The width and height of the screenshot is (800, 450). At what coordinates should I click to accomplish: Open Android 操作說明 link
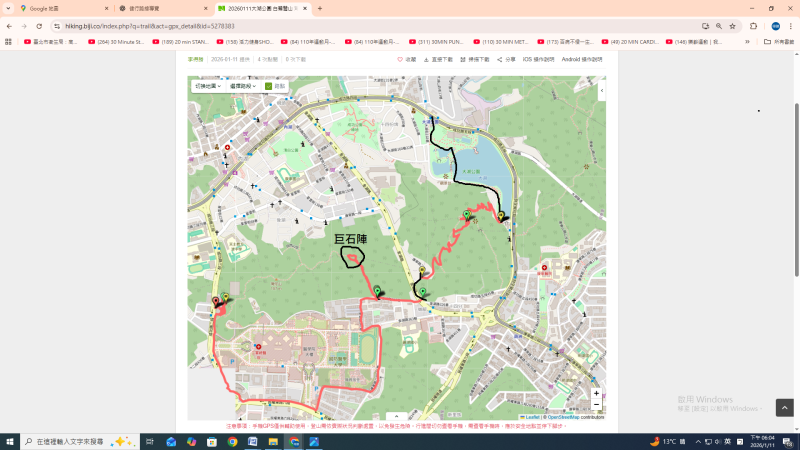point(582,60)
